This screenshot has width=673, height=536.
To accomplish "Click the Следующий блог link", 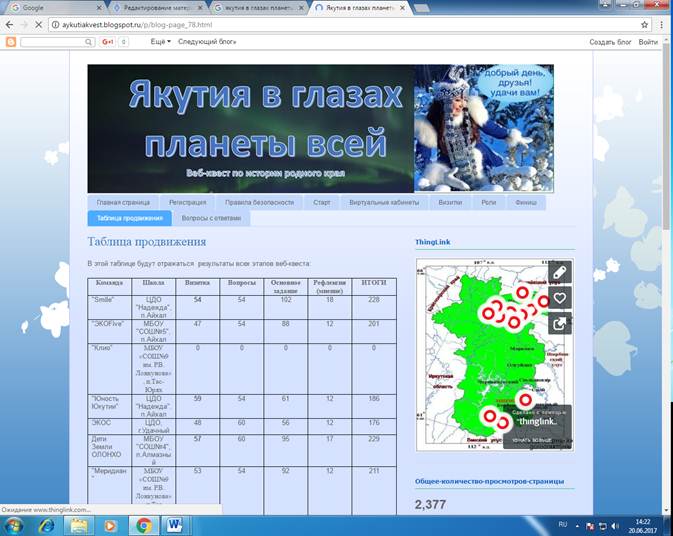I will [207, 42].
